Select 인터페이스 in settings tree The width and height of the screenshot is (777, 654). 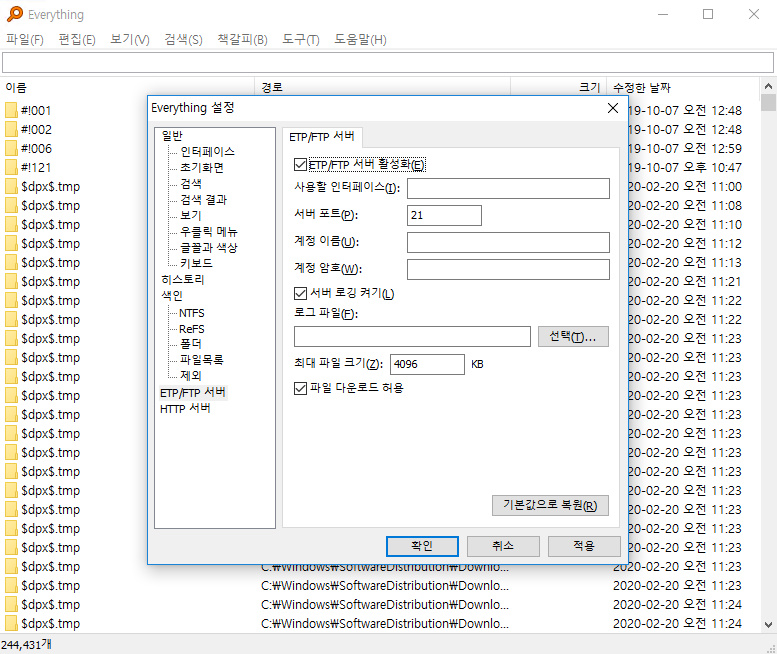[x=207, y=152]
